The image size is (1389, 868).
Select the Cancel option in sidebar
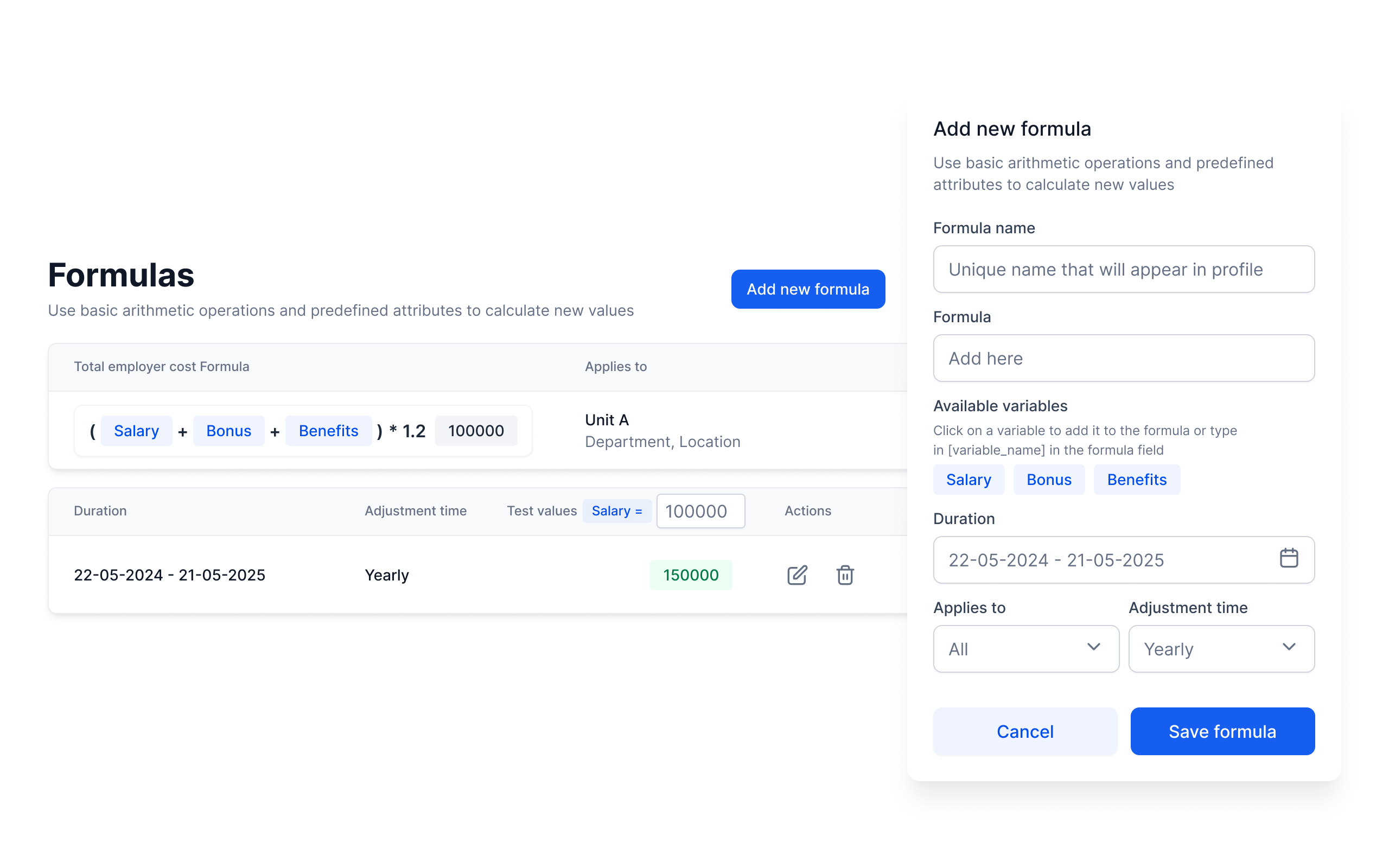1025,731
